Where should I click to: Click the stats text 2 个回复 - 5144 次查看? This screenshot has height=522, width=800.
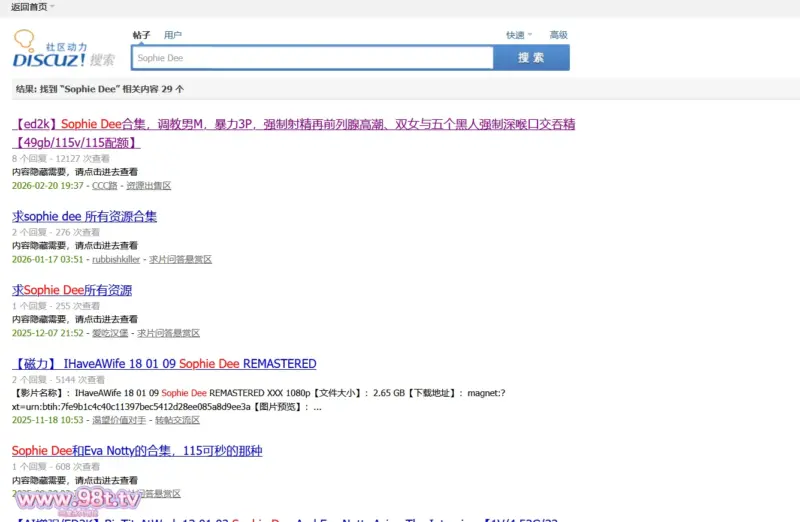click(x=58, y=380)
